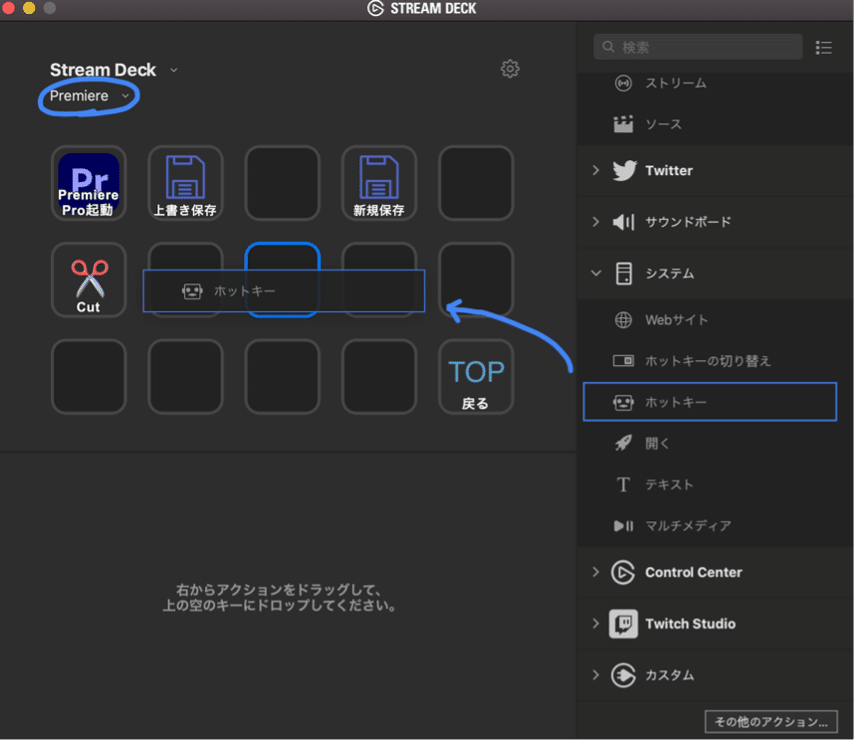Click the Webサイト globe icon
Viewport: 858px width, 742px height.
click(623, 320)
